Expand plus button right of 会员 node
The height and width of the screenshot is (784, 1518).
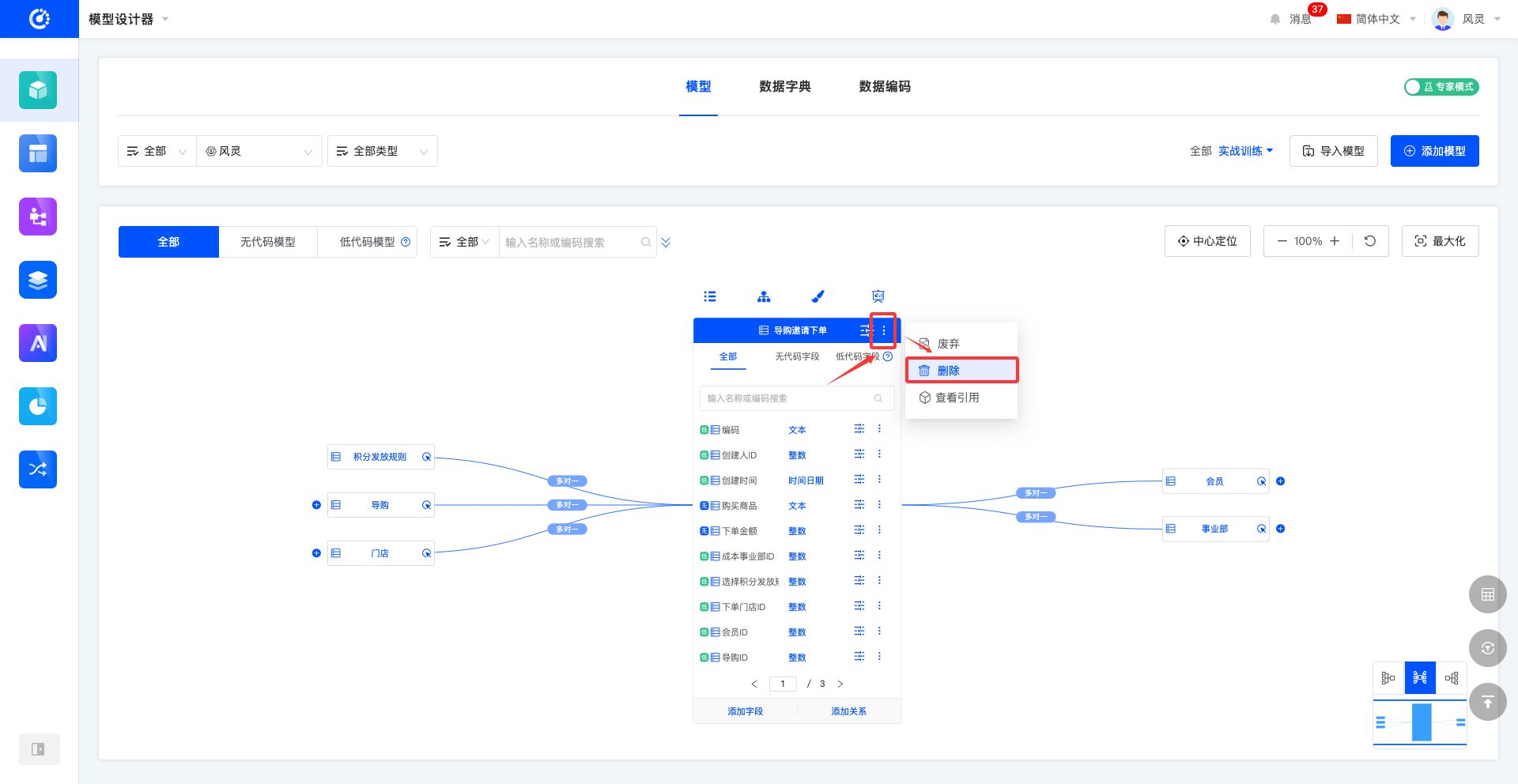pyautogui.click(x=1281, y=481)
